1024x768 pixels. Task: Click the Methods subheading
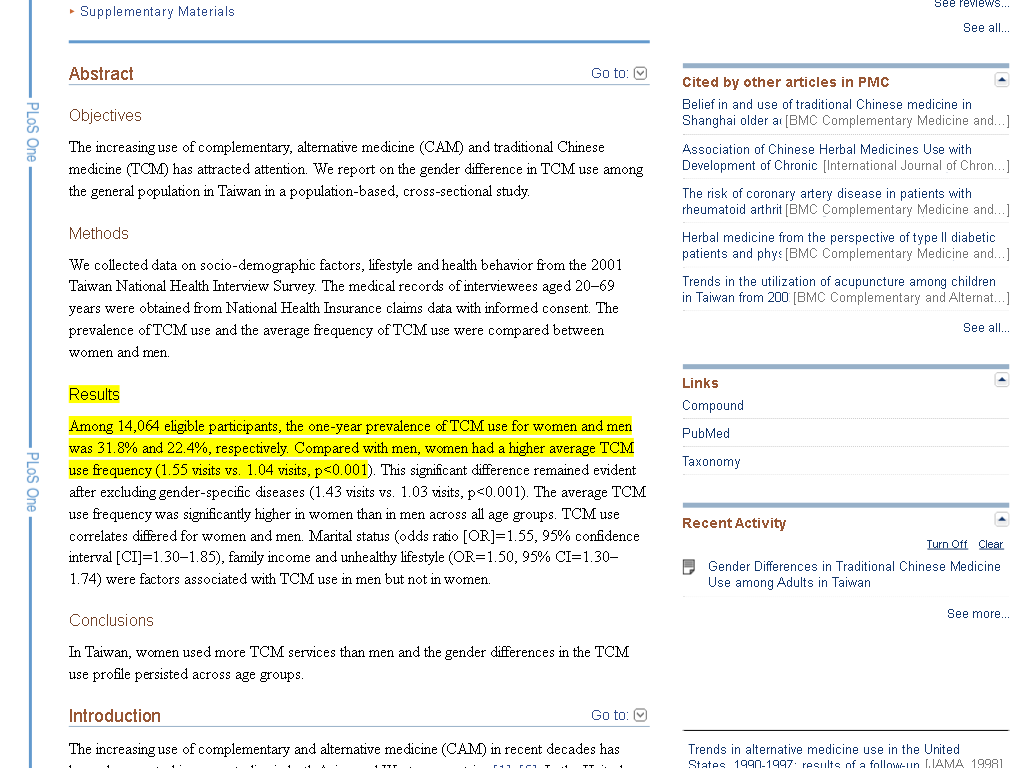tap(99, 234)
